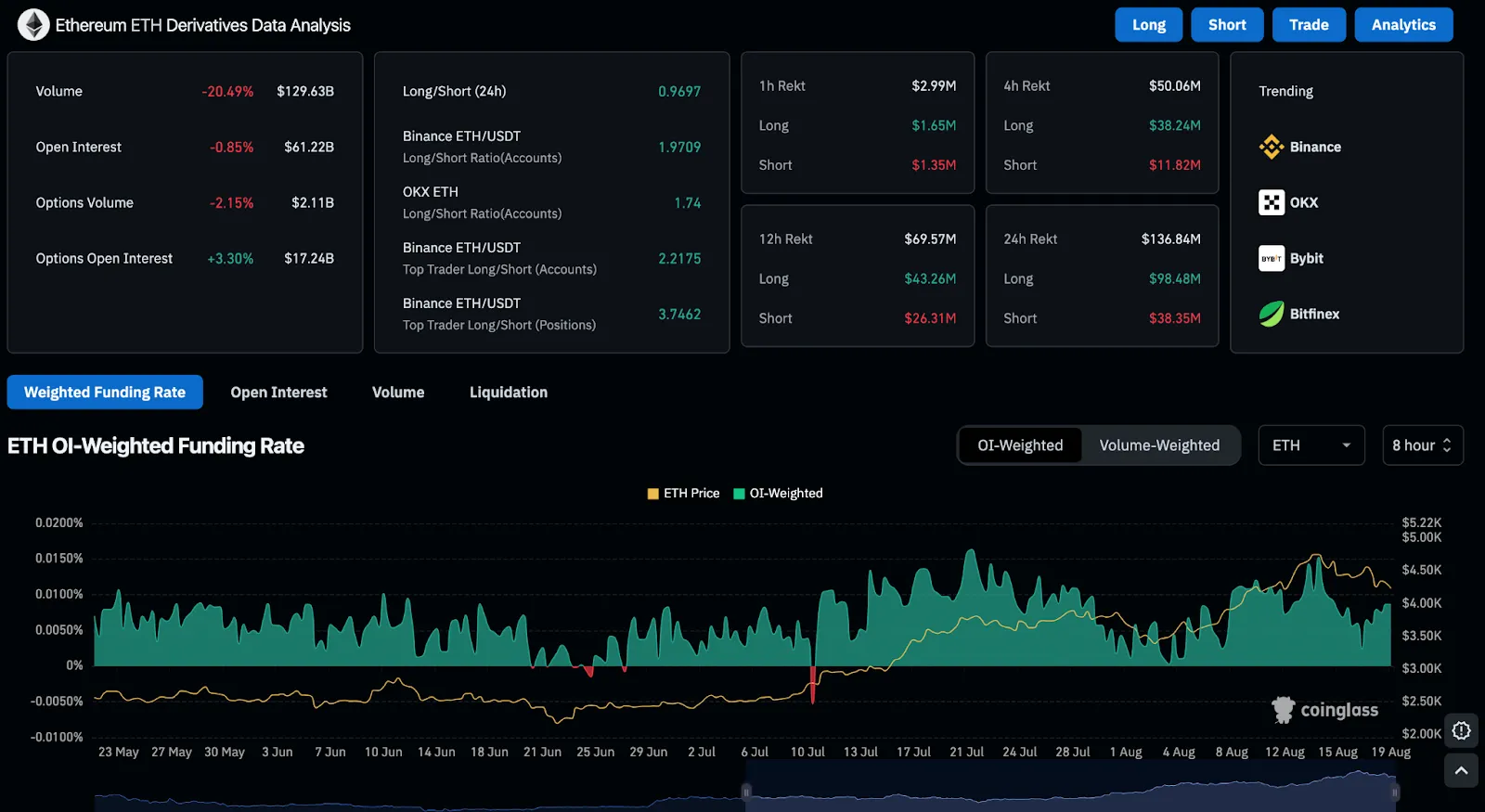The image size is (1485, 812).
Task: Click the scroll-to-top arrow icon
Action: [1461, 770]
